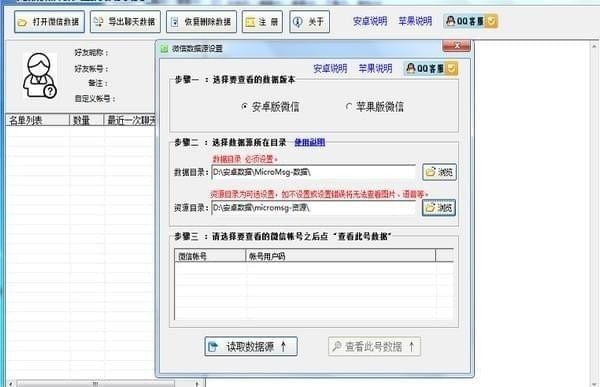The image size is (600, 387).
Task: Click the dialog title bar app icon
Action: click(164, 49)
